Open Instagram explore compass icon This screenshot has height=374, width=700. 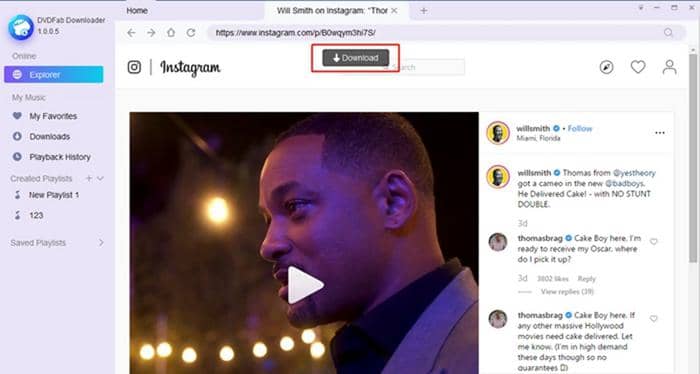pyautogui.click(x=606, y=67)
